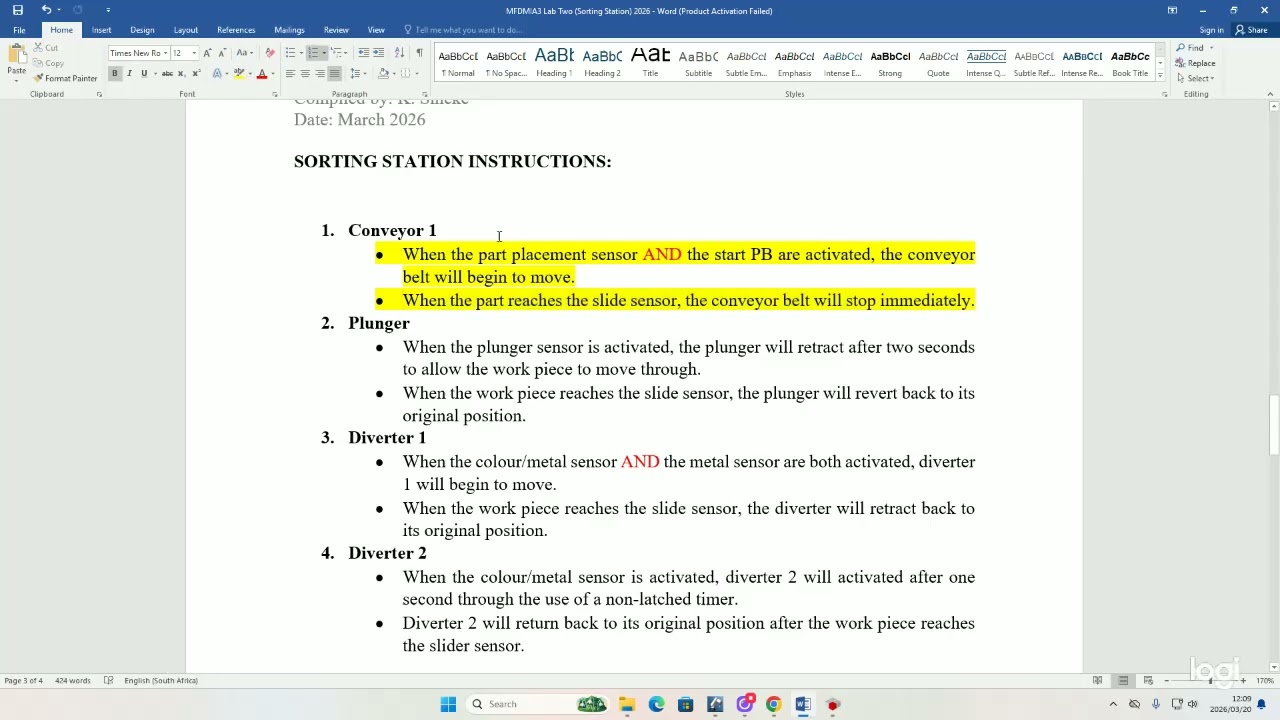Screen dimensions: 1280x720
Task: Open the font size dropdown
Action: click(194, 53)
